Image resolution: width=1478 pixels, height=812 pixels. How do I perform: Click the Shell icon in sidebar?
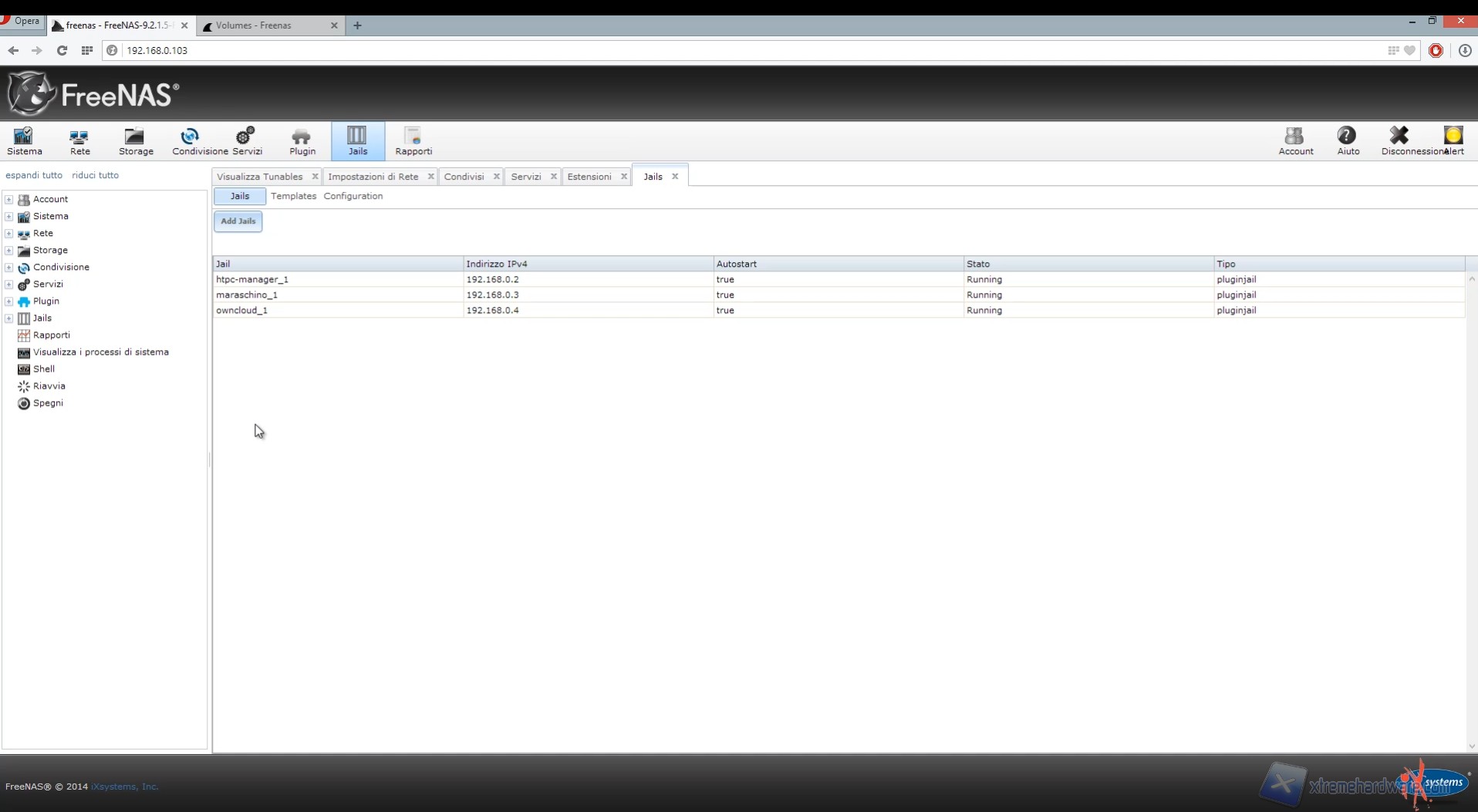pyautogui.click(x=24, y=369)
